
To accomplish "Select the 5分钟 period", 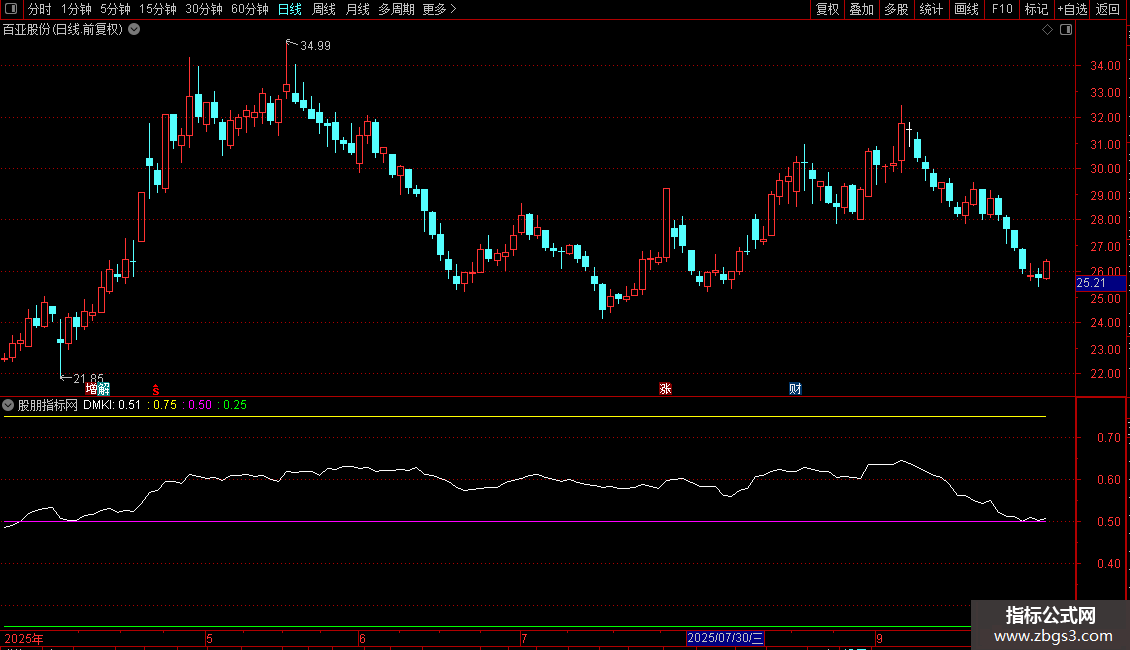I will coord(115,9).
